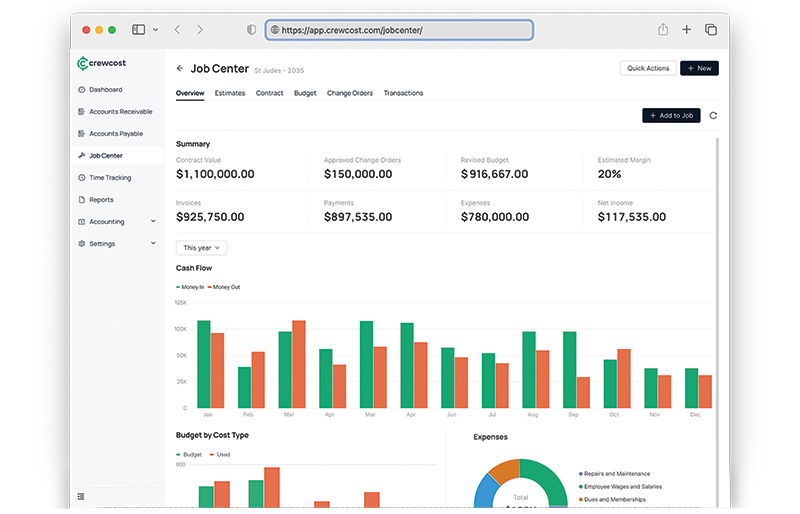This screenshot has height=514, width=800.
Task: Go forward with the browser forward arrow
Action: point(200,30)
